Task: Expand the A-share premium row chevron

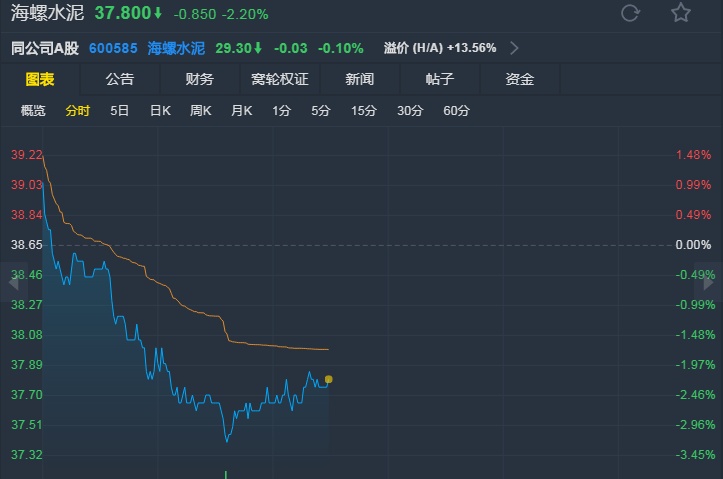Action: [514, 48]
